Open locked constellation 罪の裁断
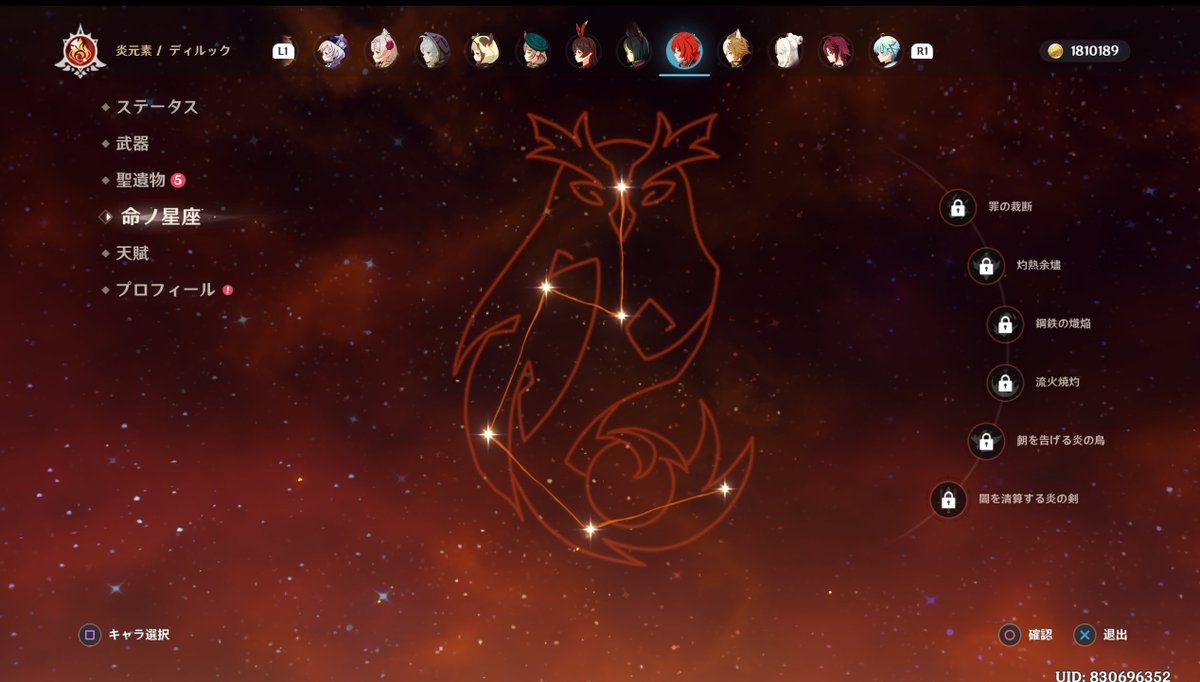Image resolution: width=1200 pixels, height=682 pixels. point(958,208)
